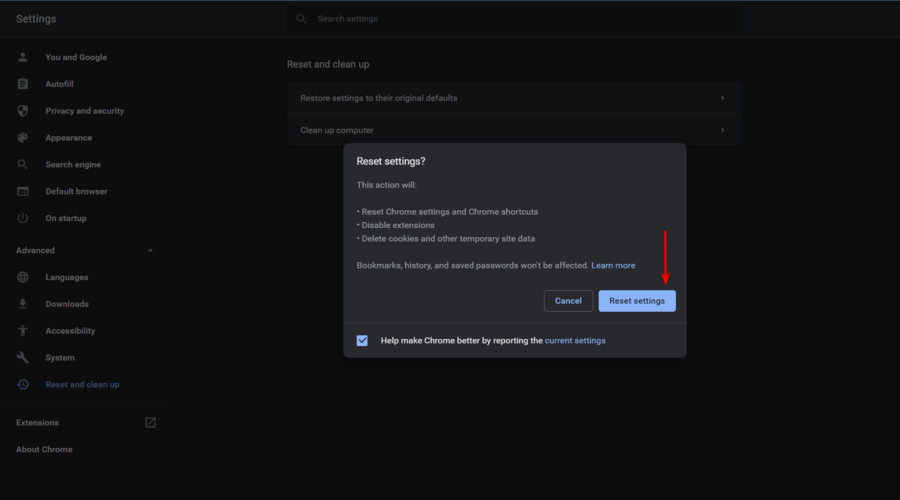Expand Restore settings to original defaults arrow
900x500 pixels.
click(723, 98)
